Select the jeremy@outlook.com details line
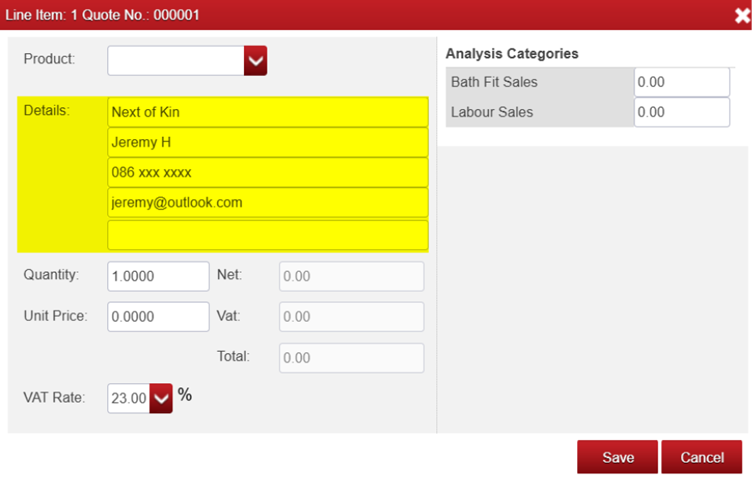752x480 pixels. 268,203
